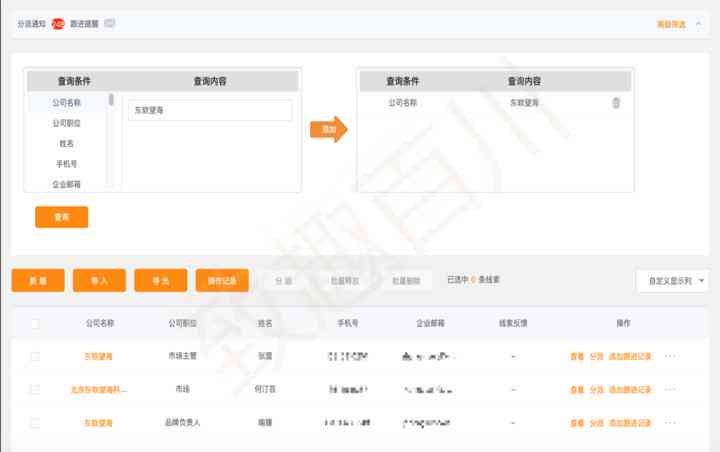Image resolution: width=720 pixels, height=452 pixels.
Task: Open 东软望海 company link in 市场主管 row
Action: 98,356
